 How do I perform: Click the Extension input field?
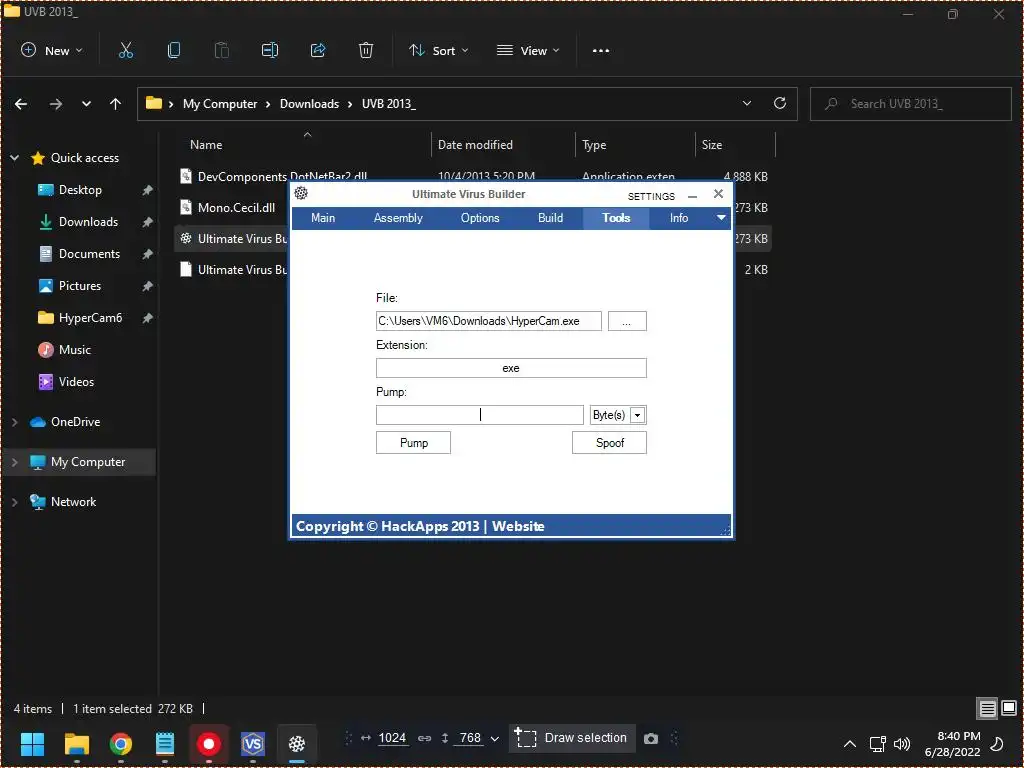[x=511, y=368]
